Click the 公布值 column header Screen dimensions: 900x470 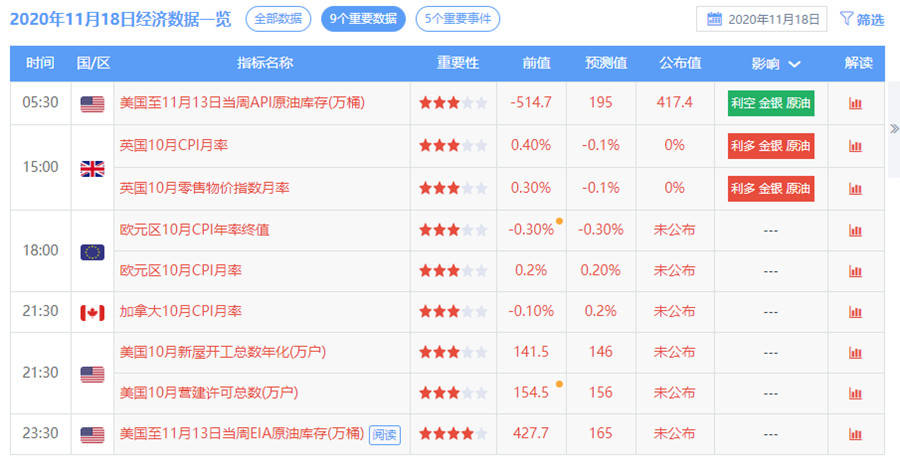click(680, 63)
